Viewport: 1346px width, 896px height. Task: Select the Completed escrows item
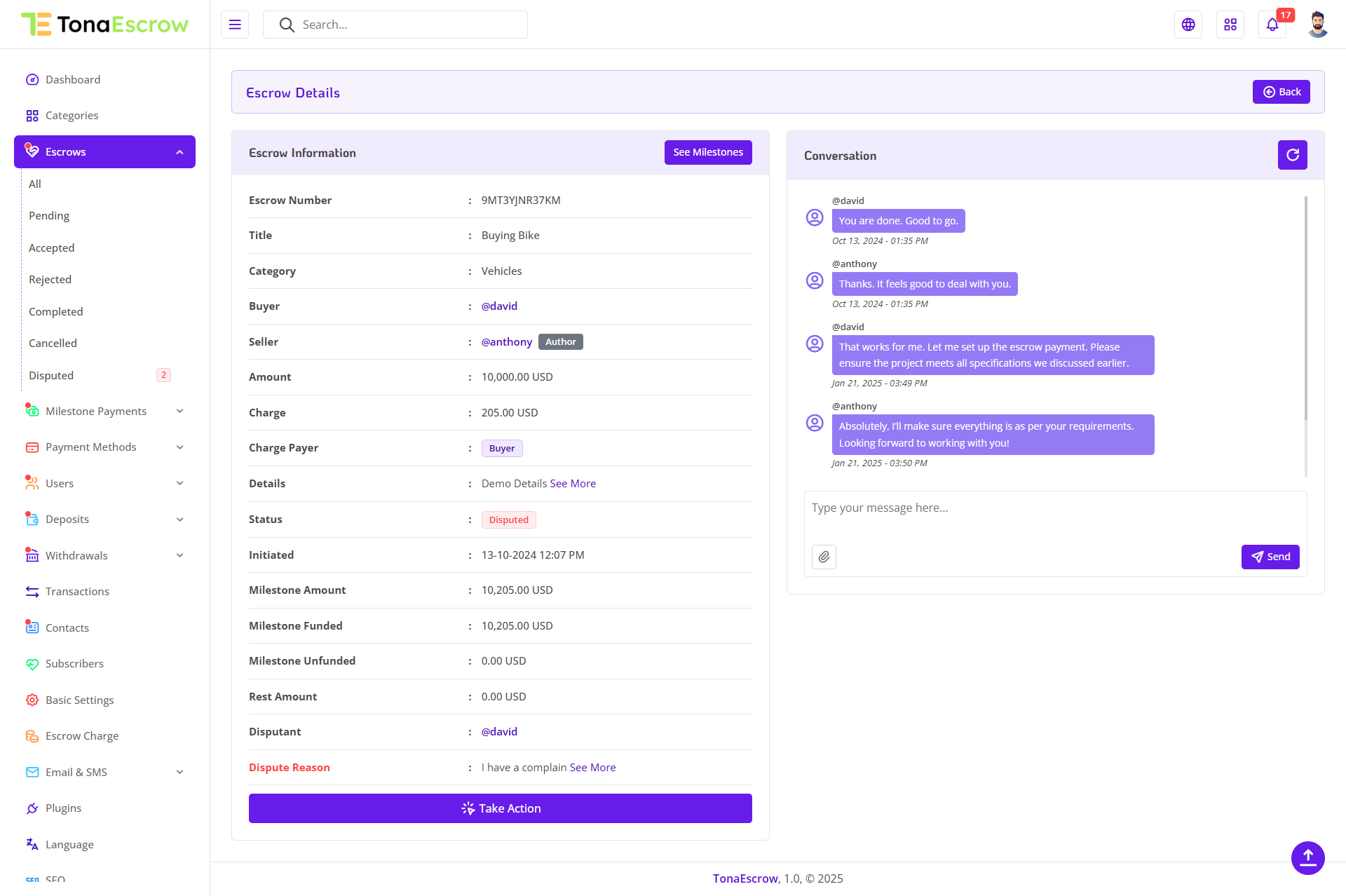55,311
